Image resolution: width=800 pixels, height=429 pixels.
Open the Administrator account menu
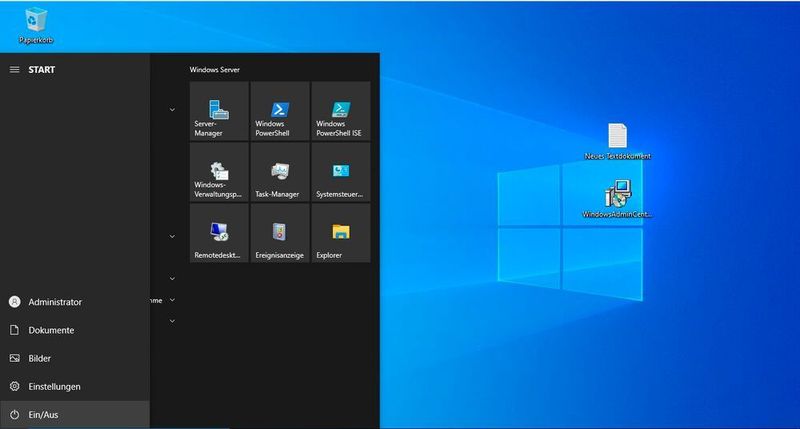pos(75,302)
